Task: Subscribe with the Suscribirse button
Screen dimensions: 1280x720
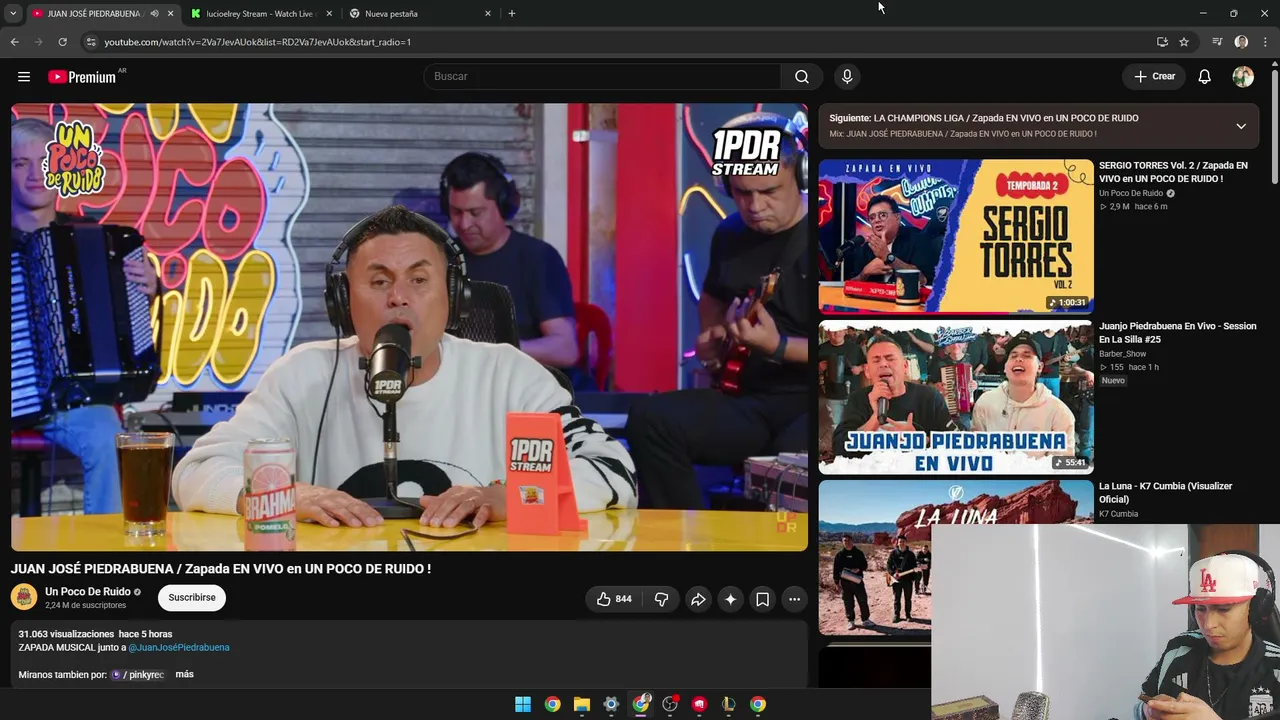Action: (192, 598)
